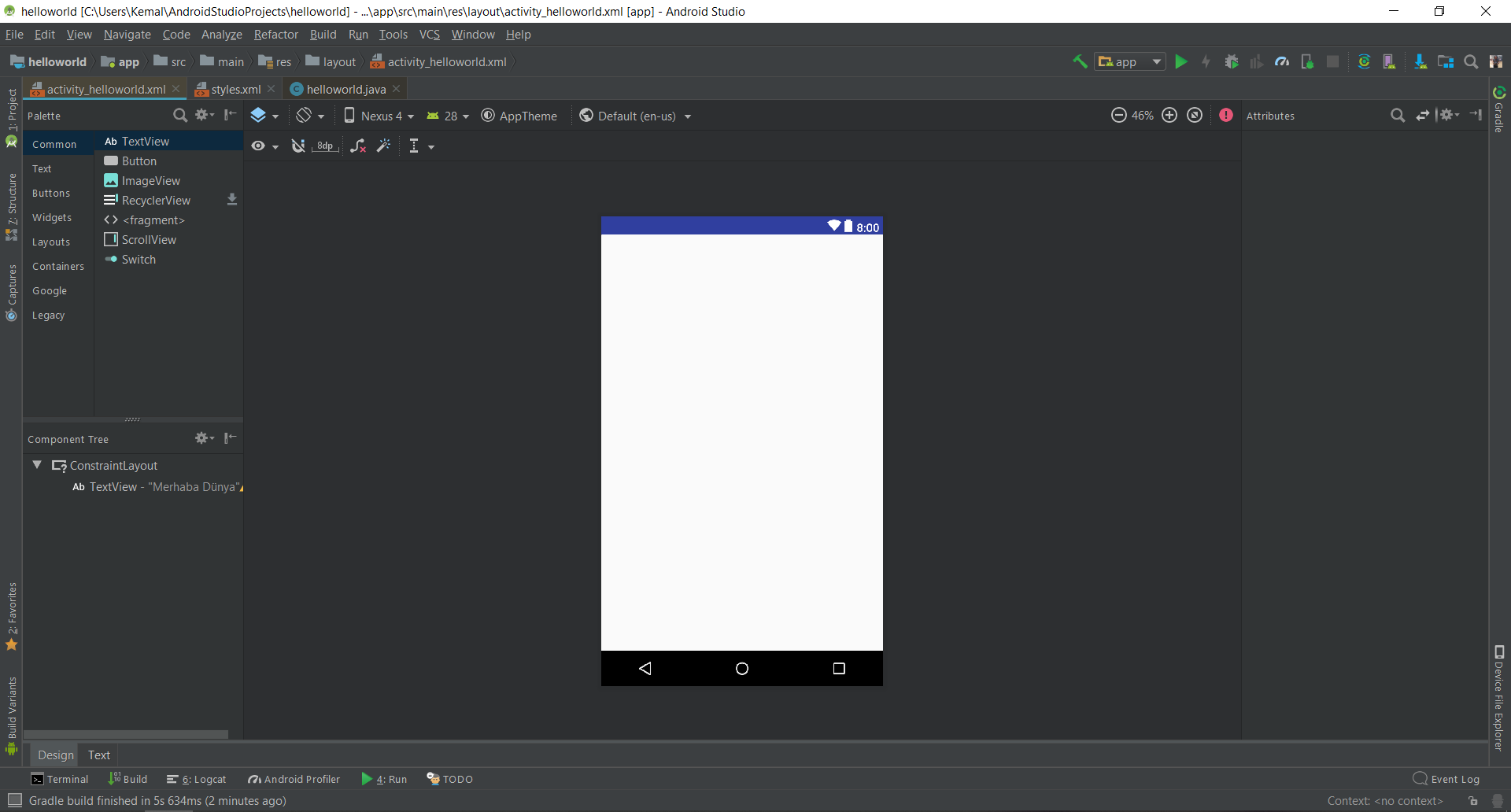Viewport: 1511px width, 812px height.
Task: Toggle autoconnect magnet icon
Action: coord(298,146)
